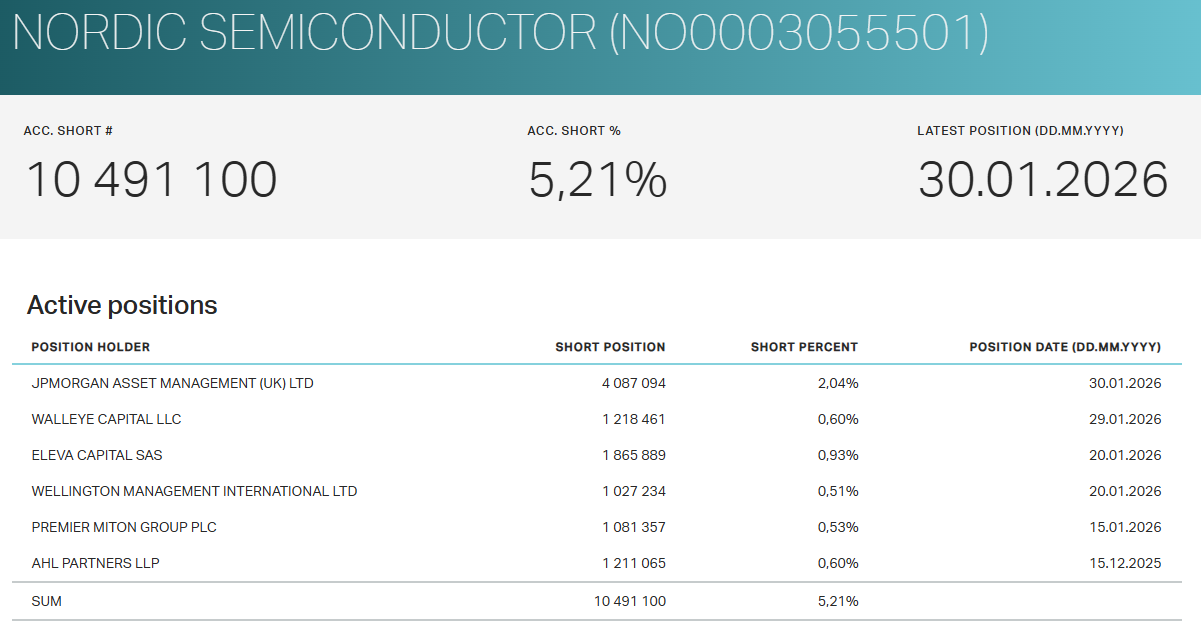Click the Nordic Semiconductor page title
The image size is (1201, 633).
[500, 34]
